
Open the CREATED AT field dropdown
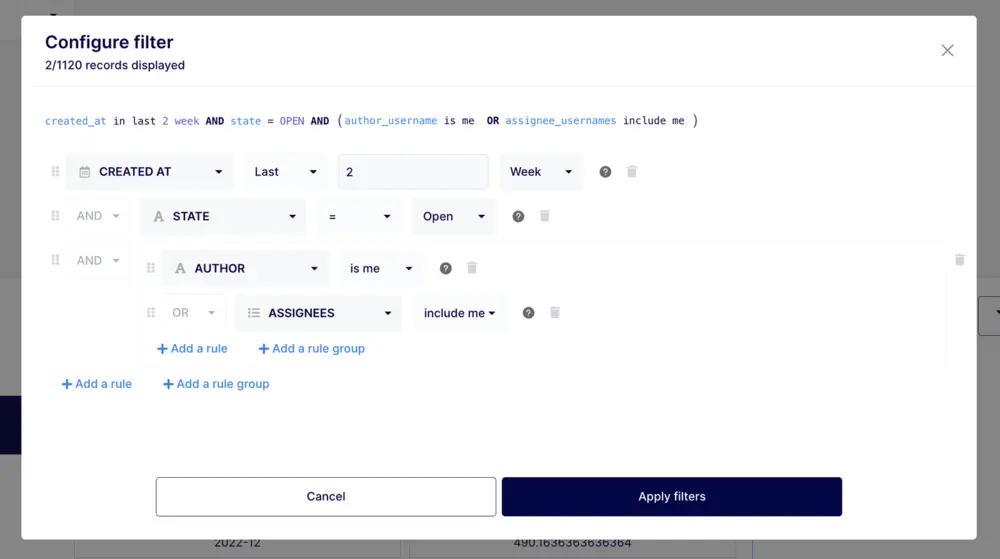coord(150,171)
